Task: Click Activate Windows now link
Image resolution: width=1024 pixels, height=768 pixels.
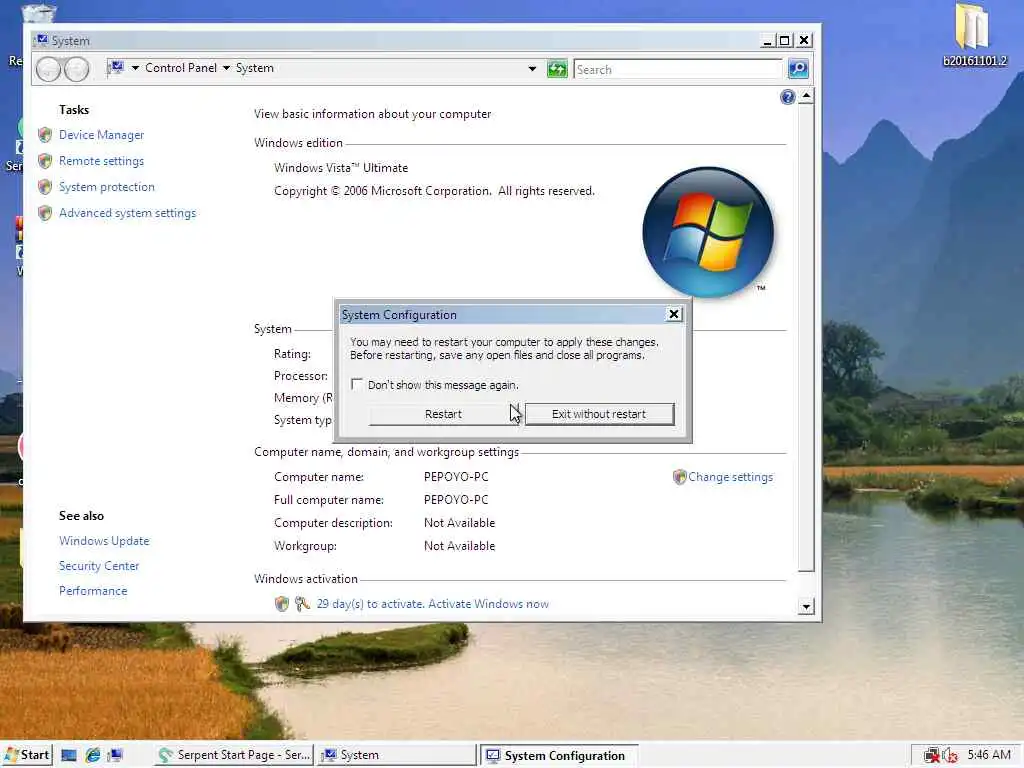Action: [488, 604]
